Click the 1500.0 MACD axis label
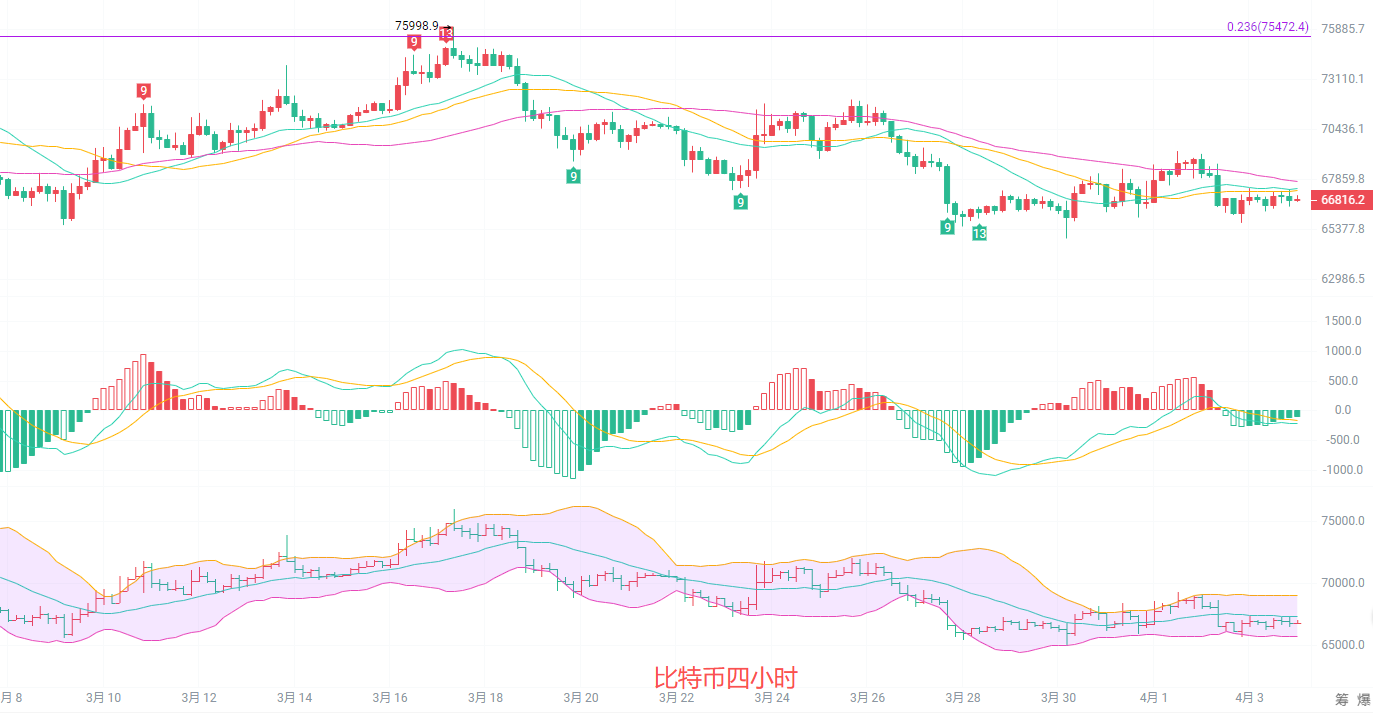This screenshot has width=1373, height=713. click(1343, 321)
